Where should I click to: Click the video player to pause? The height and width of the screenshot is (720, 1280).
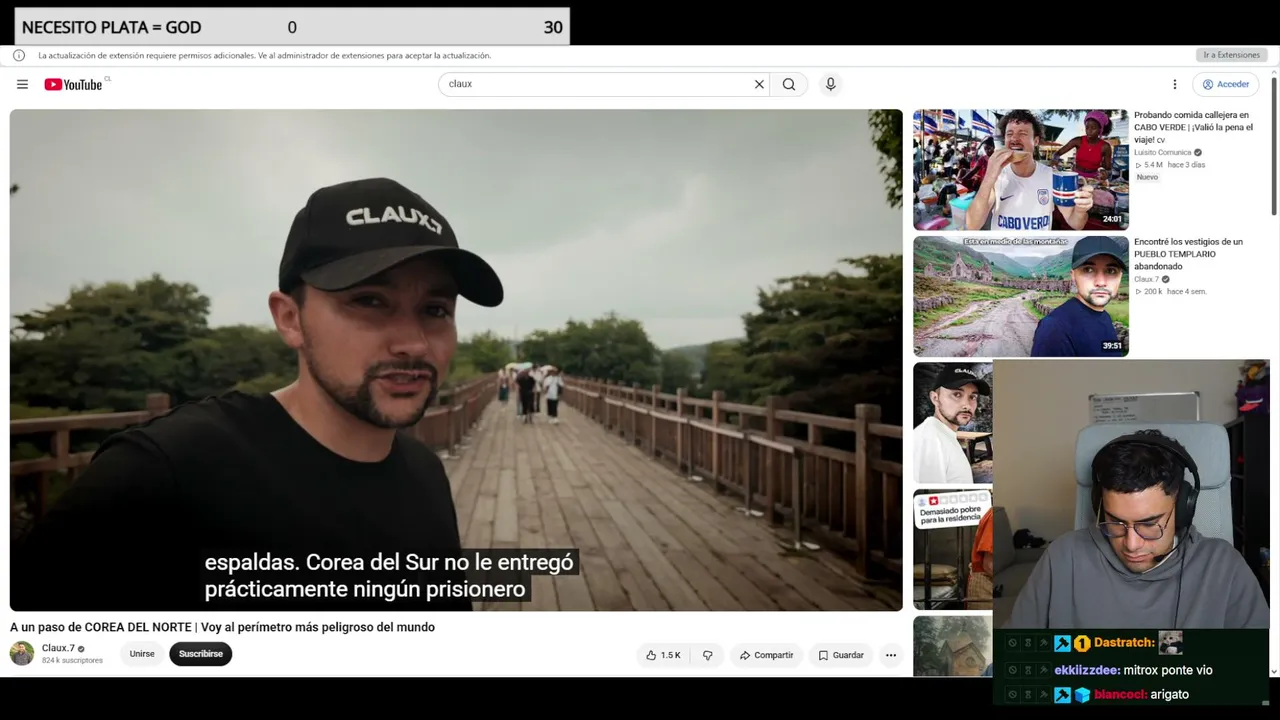pos(456,360)
